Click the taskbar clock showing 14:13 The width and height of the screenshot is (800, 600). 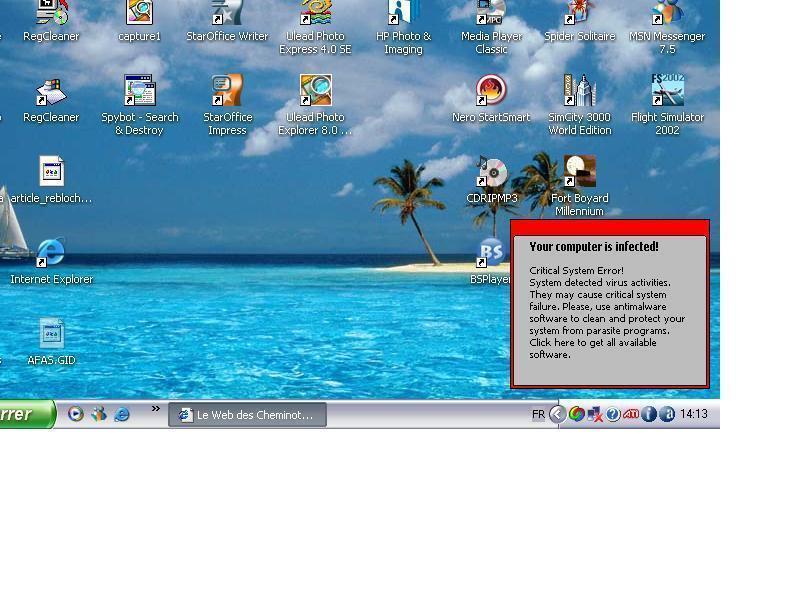point(694,414)
